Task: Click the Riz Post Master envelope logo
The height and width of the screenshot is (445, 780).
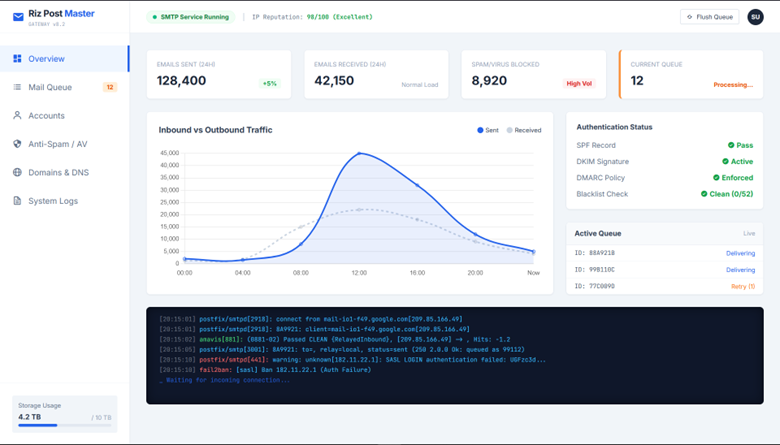Action: point(18,17)
